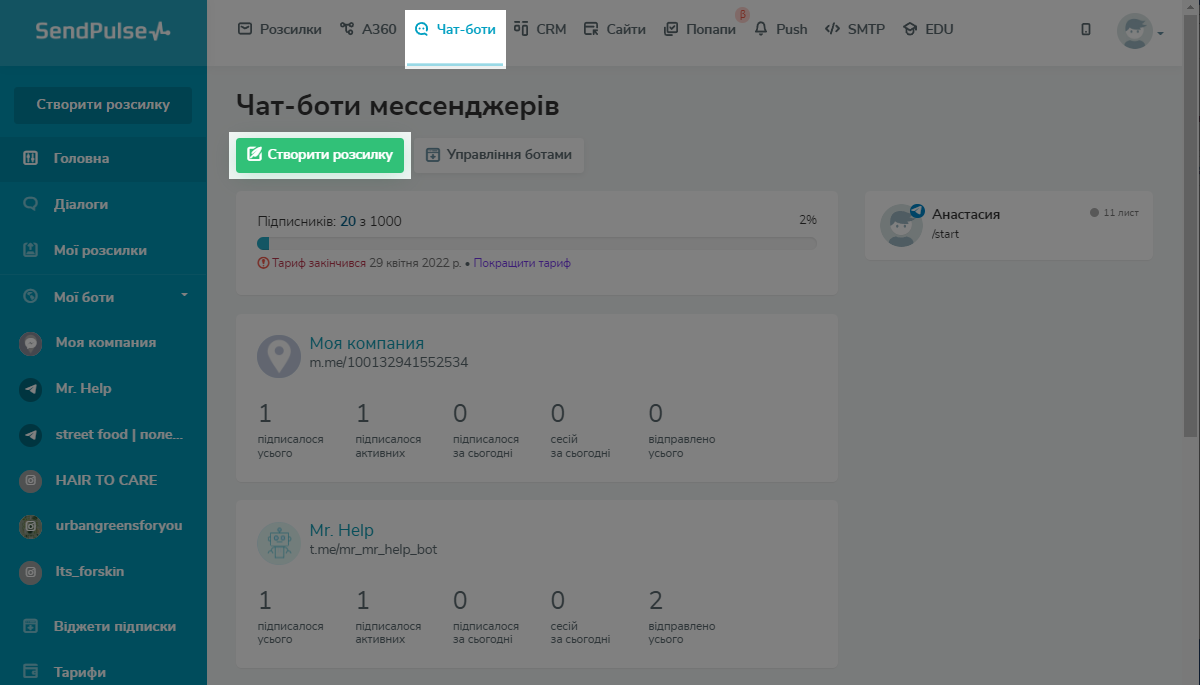The width and height of the screenshot is (1200, 685).
Task: Open the EDU tab
Action: (928, 29)
